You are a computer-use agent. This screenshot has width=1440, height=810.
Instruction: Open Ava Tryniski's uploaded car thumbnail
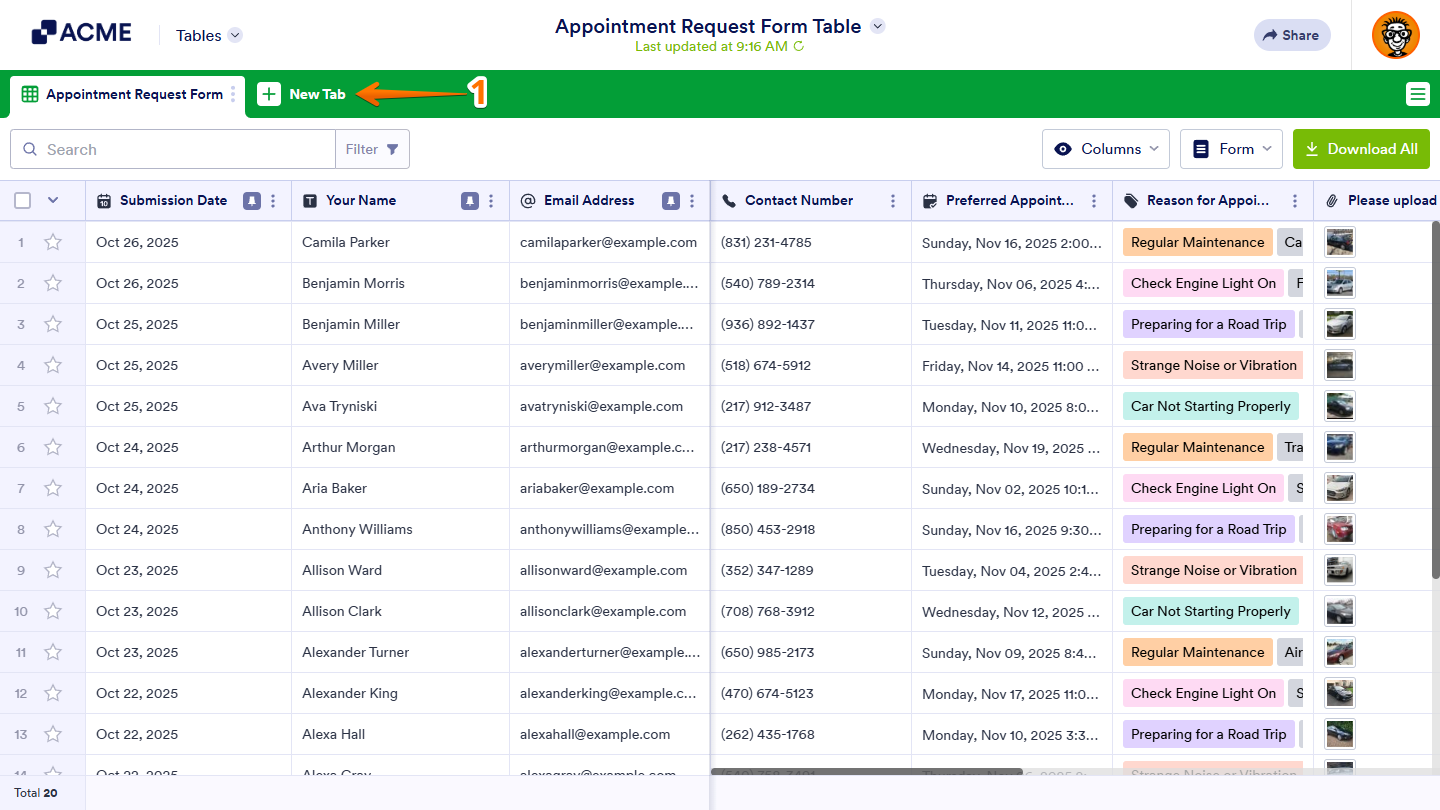pos(1340,406)
